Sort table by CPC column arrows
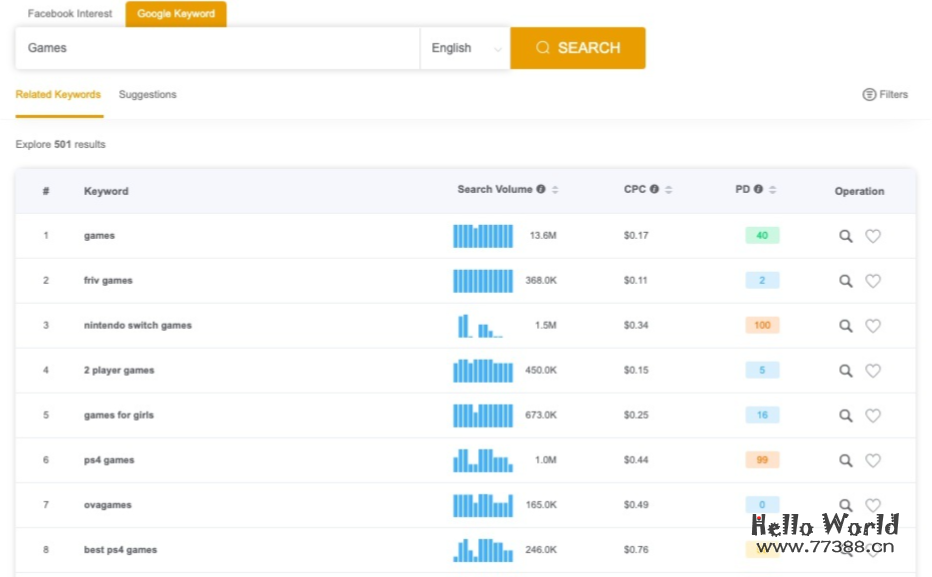The image size is (932, 577). tap(668, 190)
